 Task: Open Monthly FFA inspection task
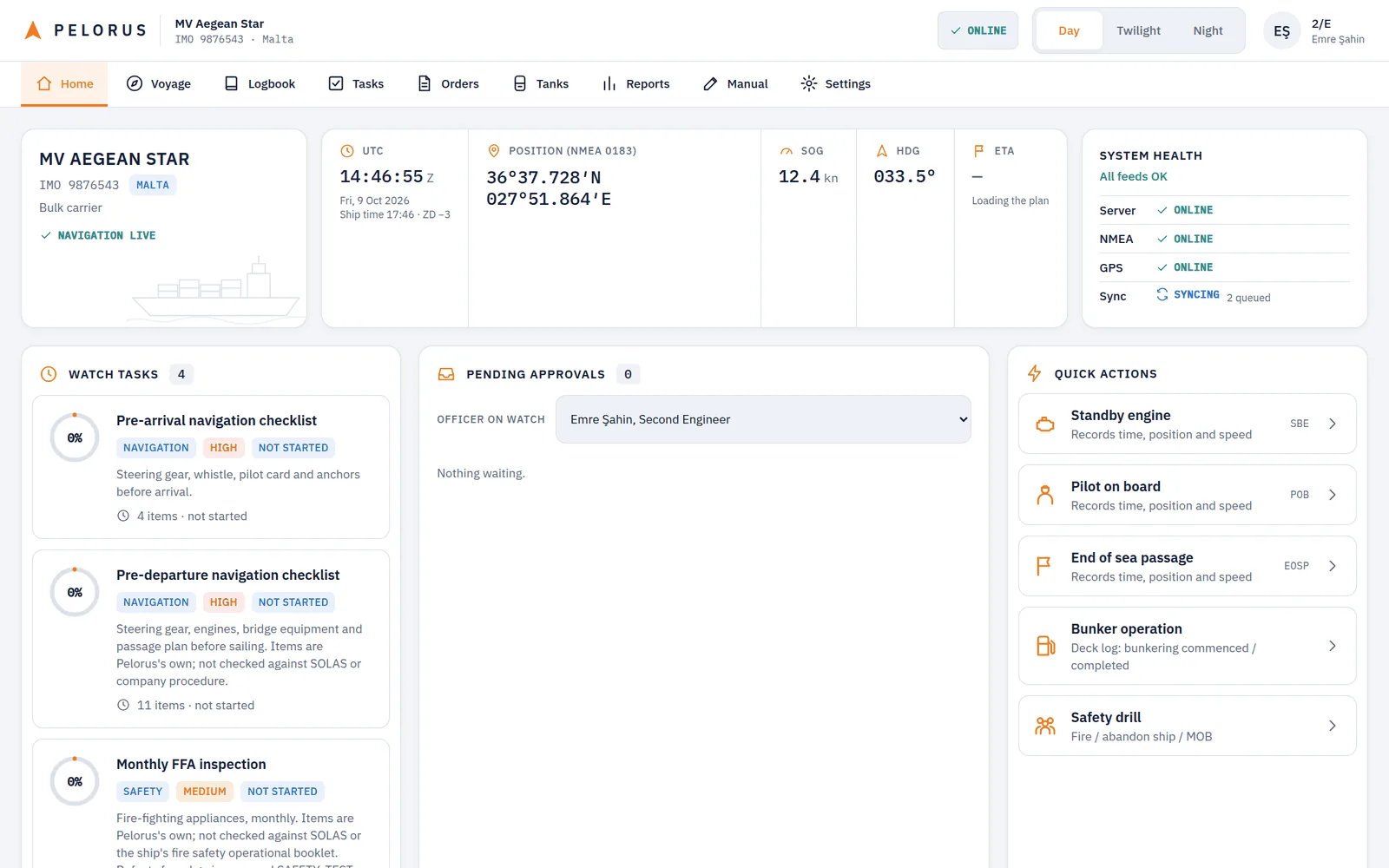click(x=211, y=803)
